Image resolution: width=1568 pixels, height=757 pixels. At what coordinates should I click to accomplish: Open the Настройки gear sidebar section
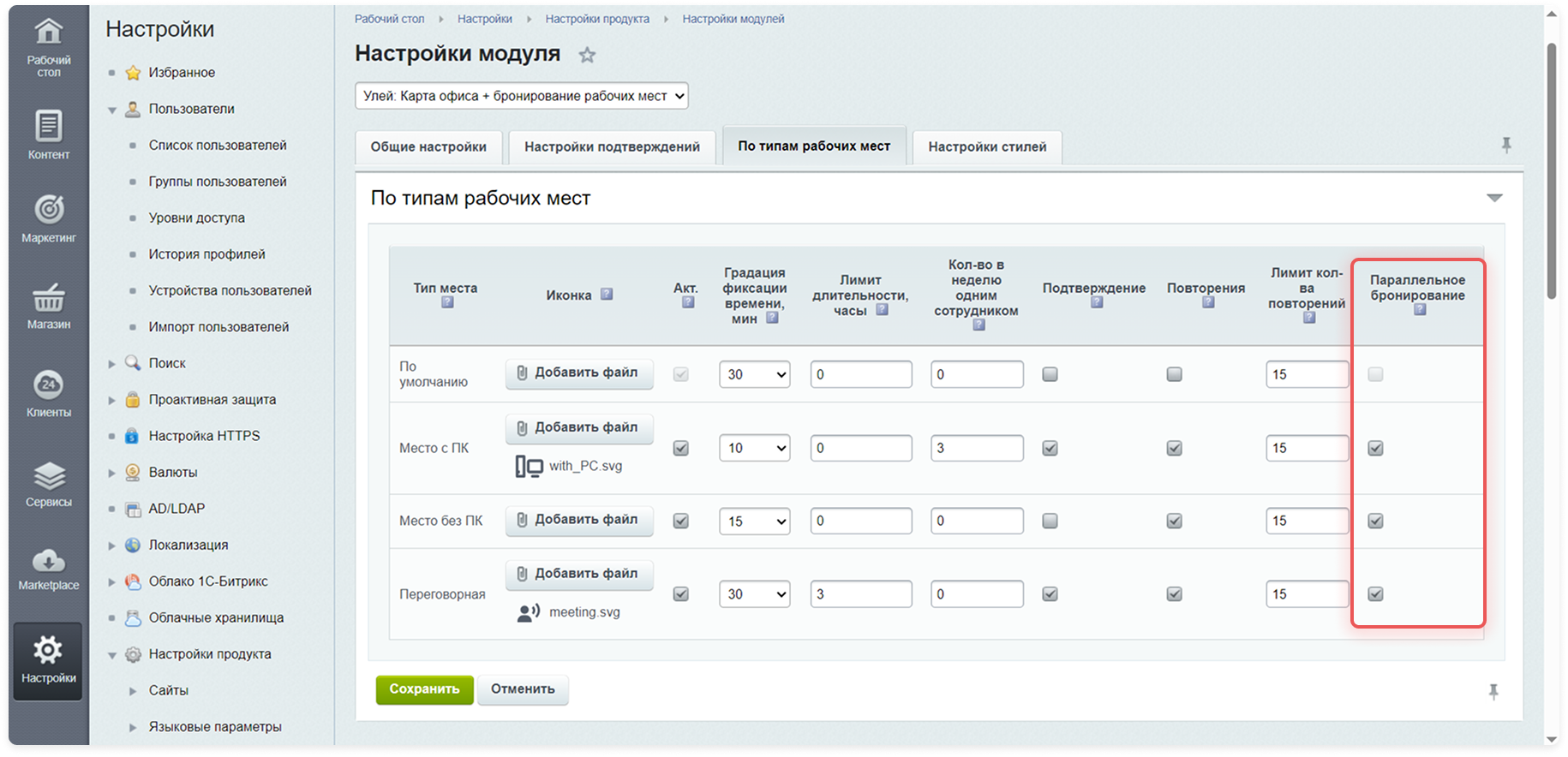click(x=48, y=661)
